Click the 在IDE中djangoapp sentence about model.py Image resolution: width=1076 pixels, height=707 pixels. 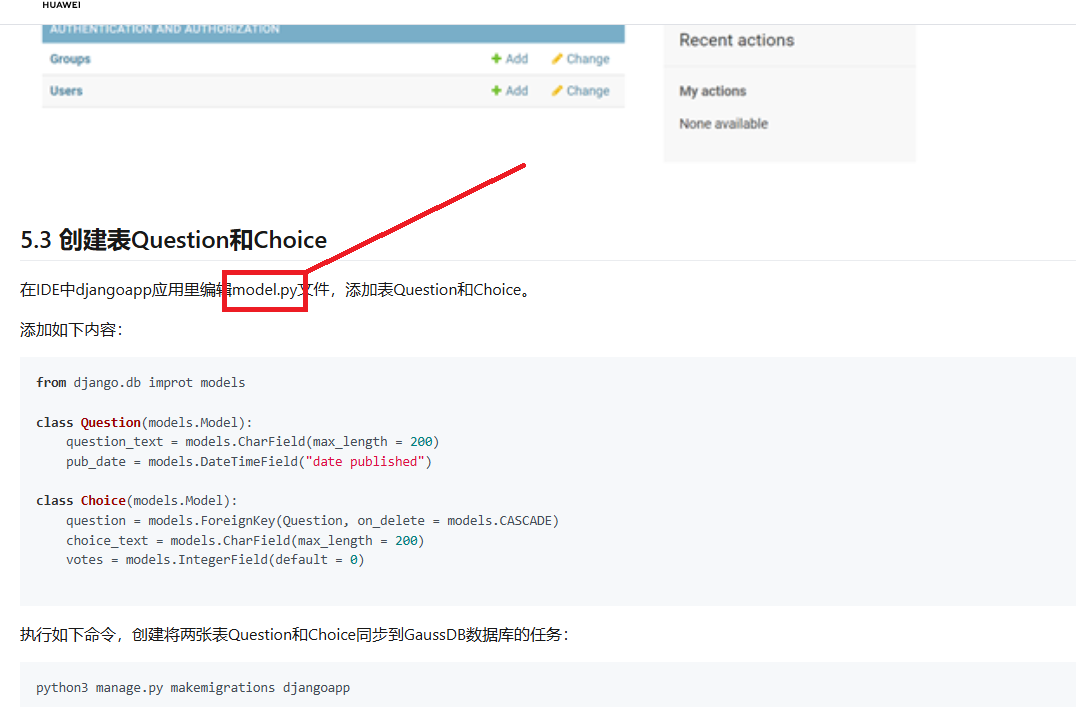pos(276,290)
